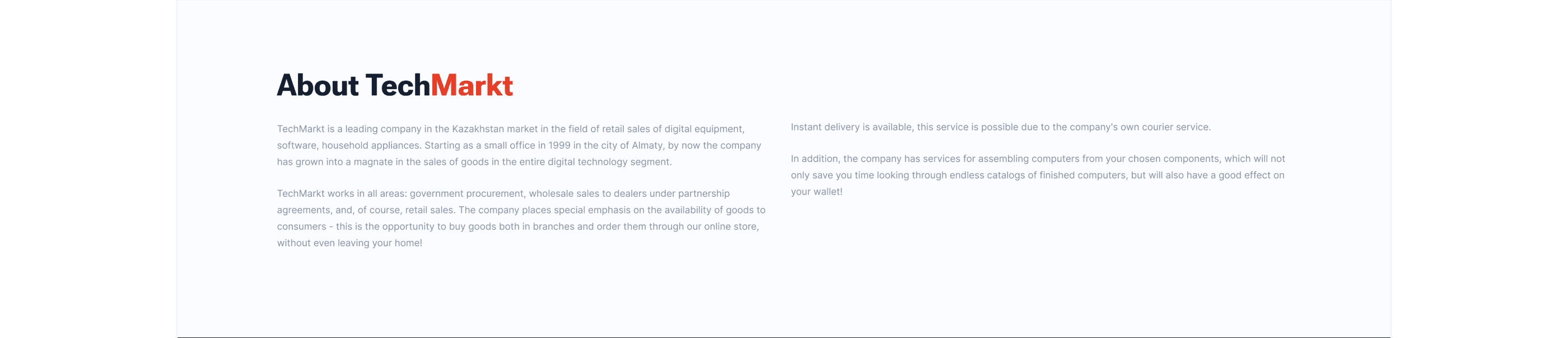
Task: Click the word "Almaty" in the description
Action: pos(646,146)
